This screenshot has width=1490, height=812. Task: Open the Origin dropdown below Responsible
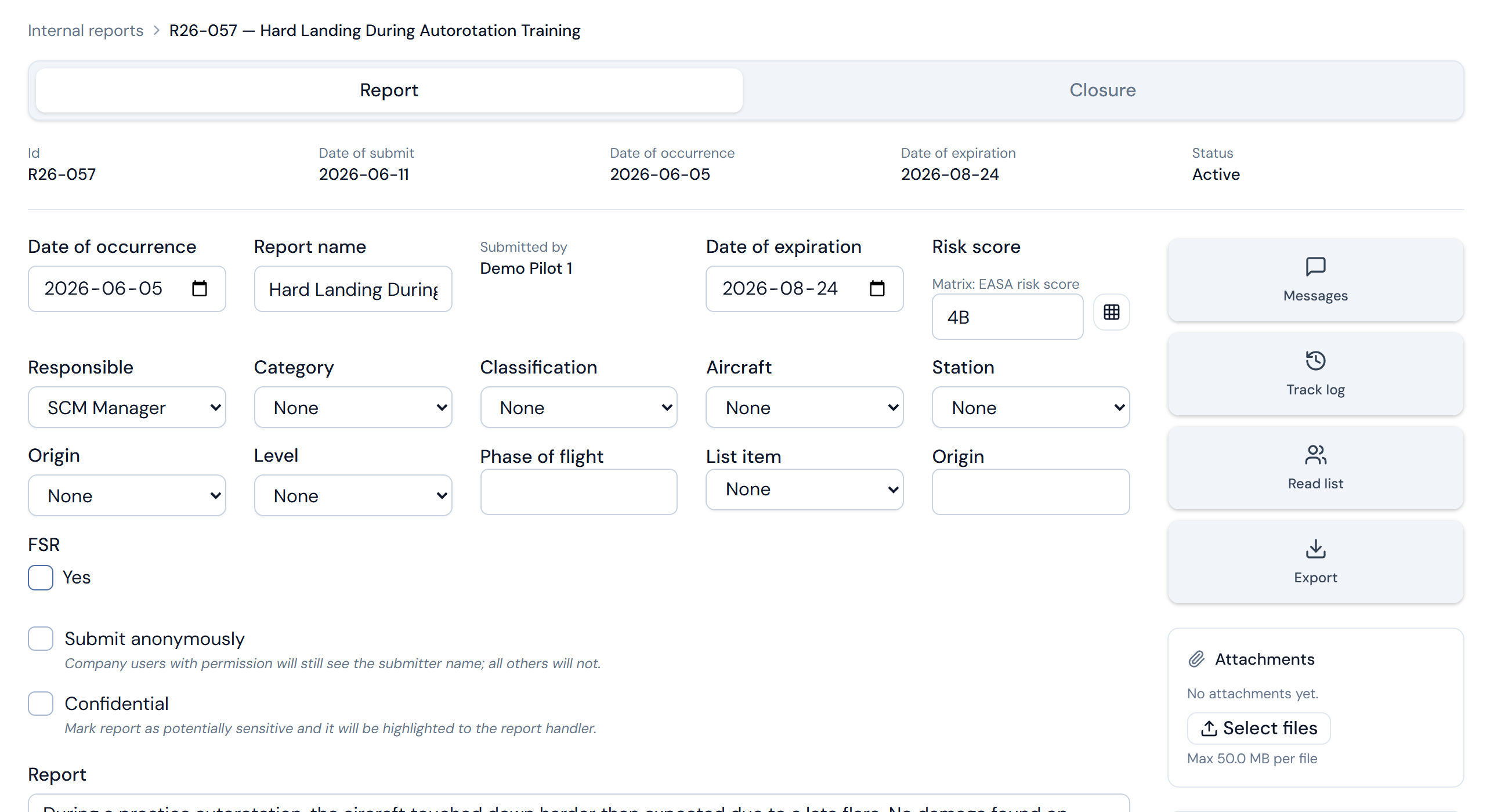click(127, 495)
